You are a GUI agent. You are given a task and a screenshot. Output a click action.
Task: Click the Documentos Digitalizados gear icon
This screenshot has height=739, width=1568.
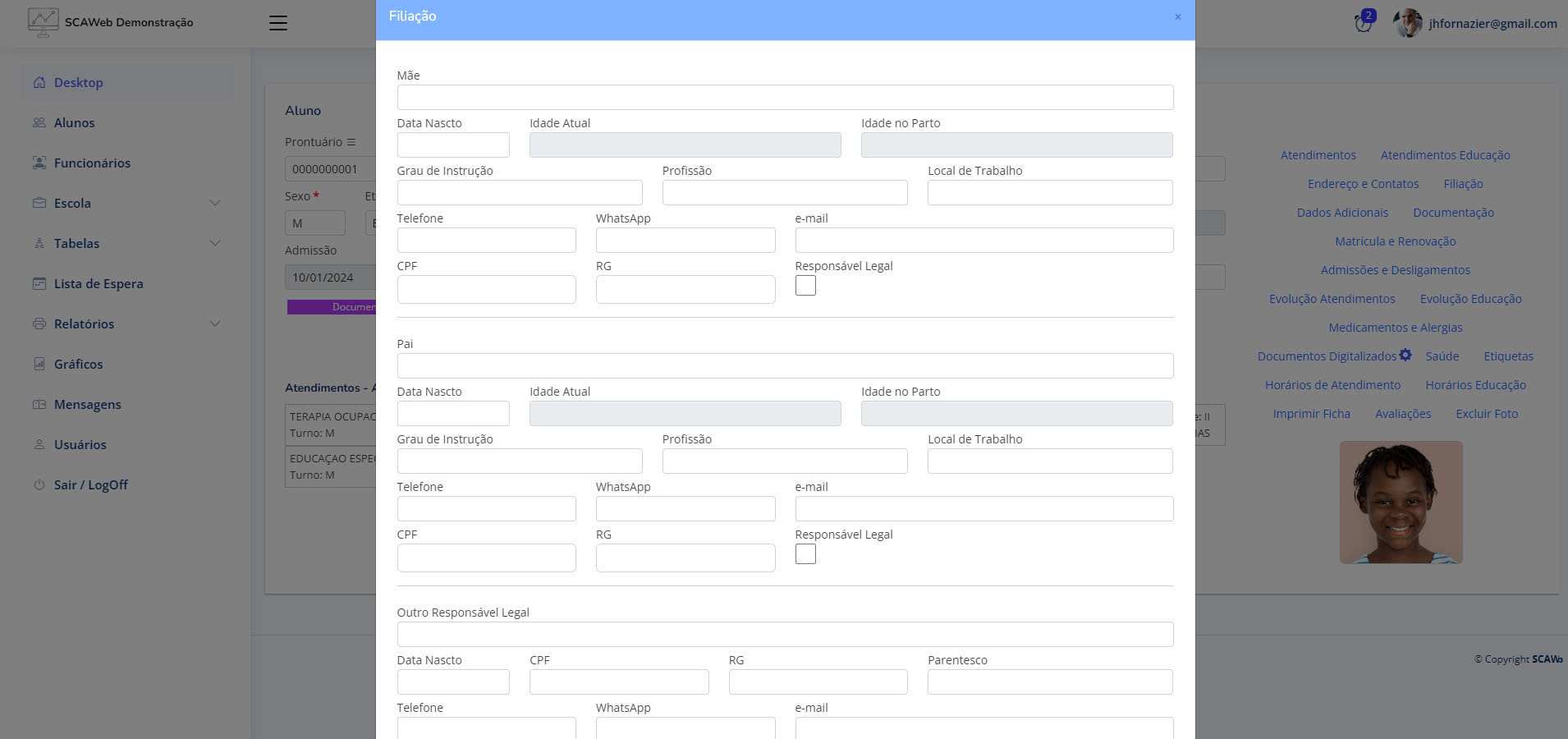click(x=1405, y=356)
